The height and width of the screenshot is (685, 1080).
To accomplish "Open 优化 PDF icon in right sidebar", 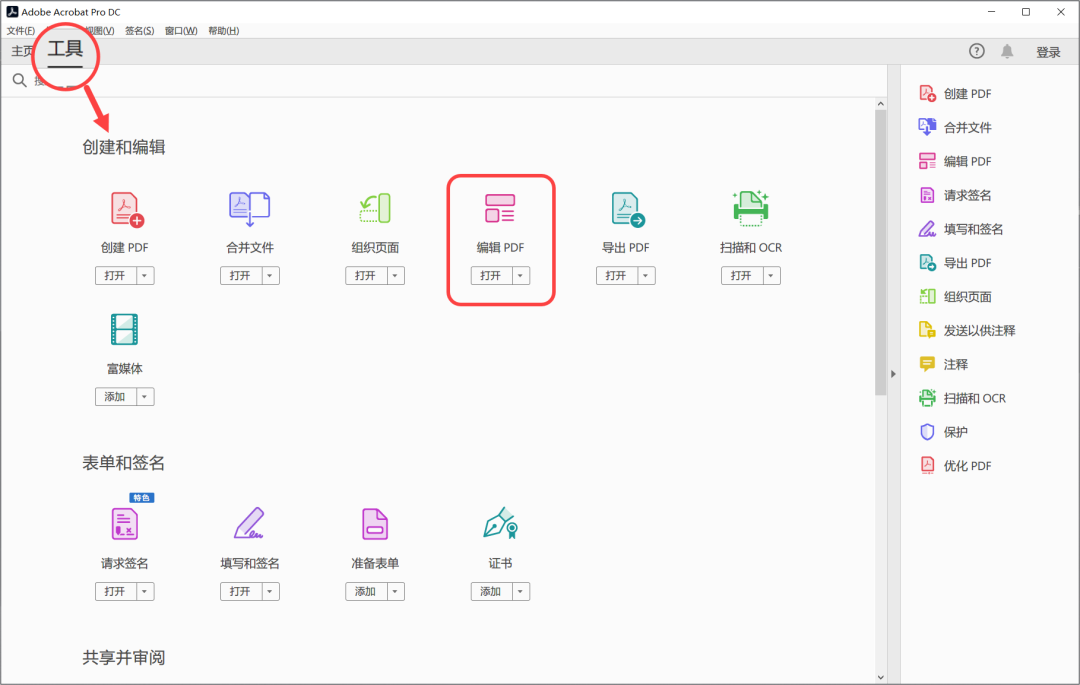I will [x=928, y=465].
